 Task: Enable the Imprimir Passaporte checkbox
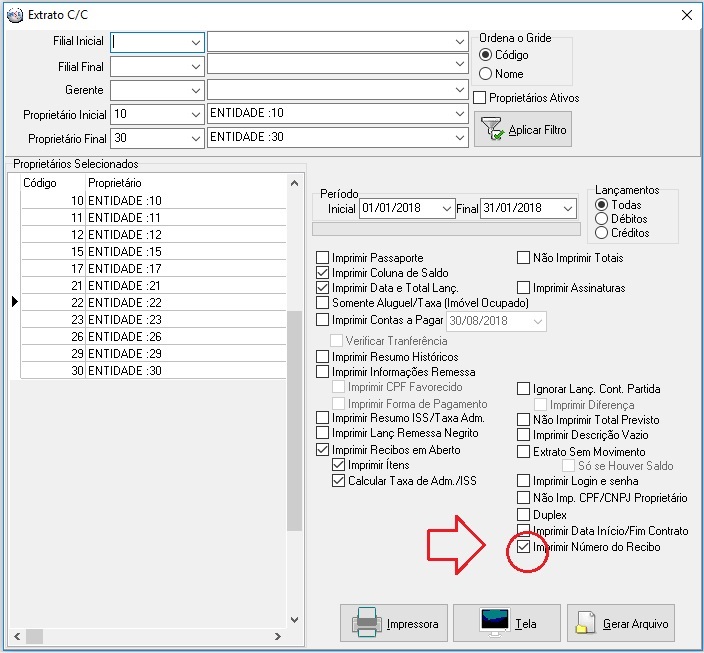coord(323,258)
